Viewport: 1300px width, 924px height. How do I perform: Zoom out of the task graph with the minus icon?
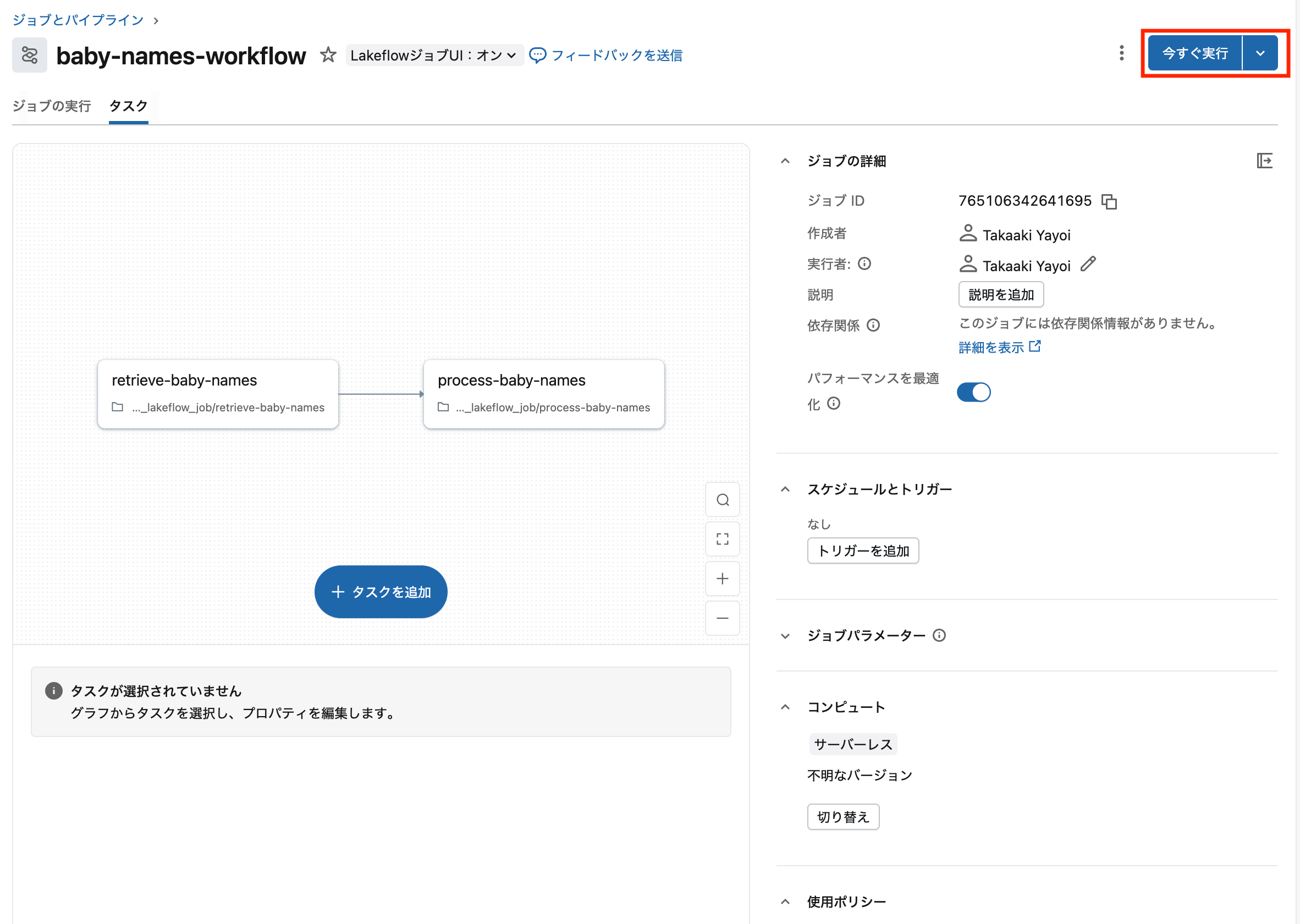pos(722,618)
